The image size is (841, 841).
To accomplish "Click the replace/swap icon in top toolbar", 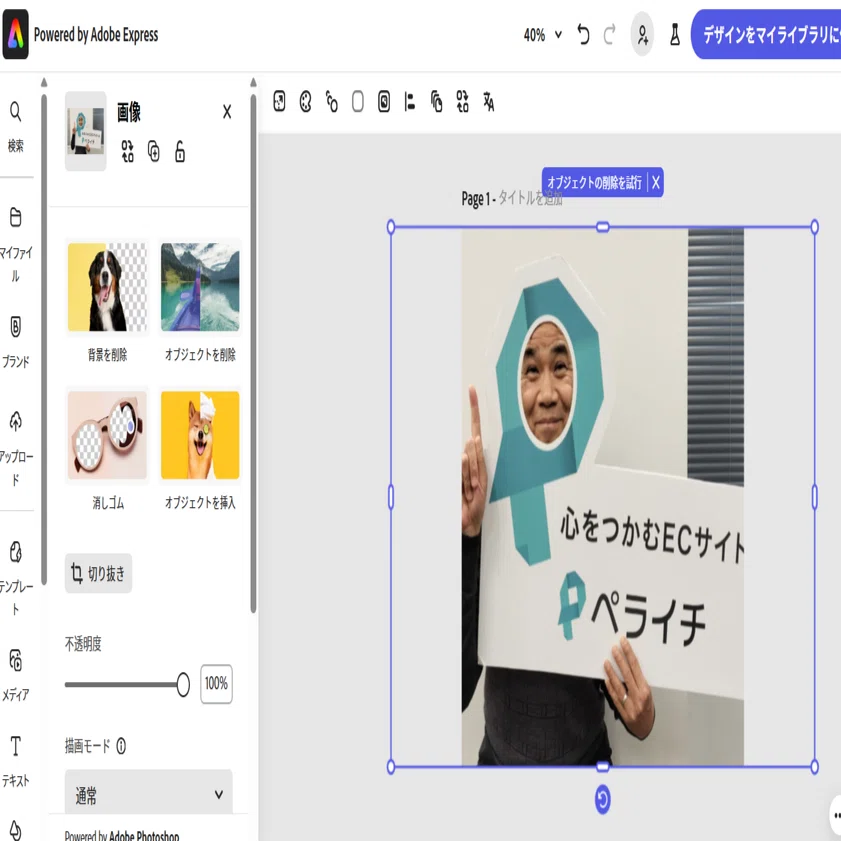I will (x=462, y=101).
